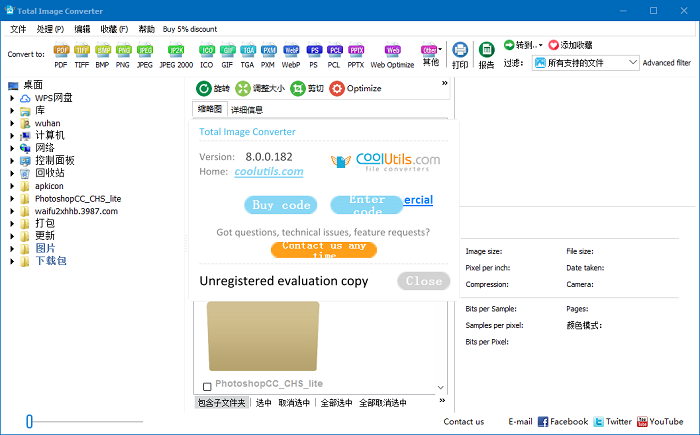Close the registration dialog

pyautogui.click(x=424, y=281)
